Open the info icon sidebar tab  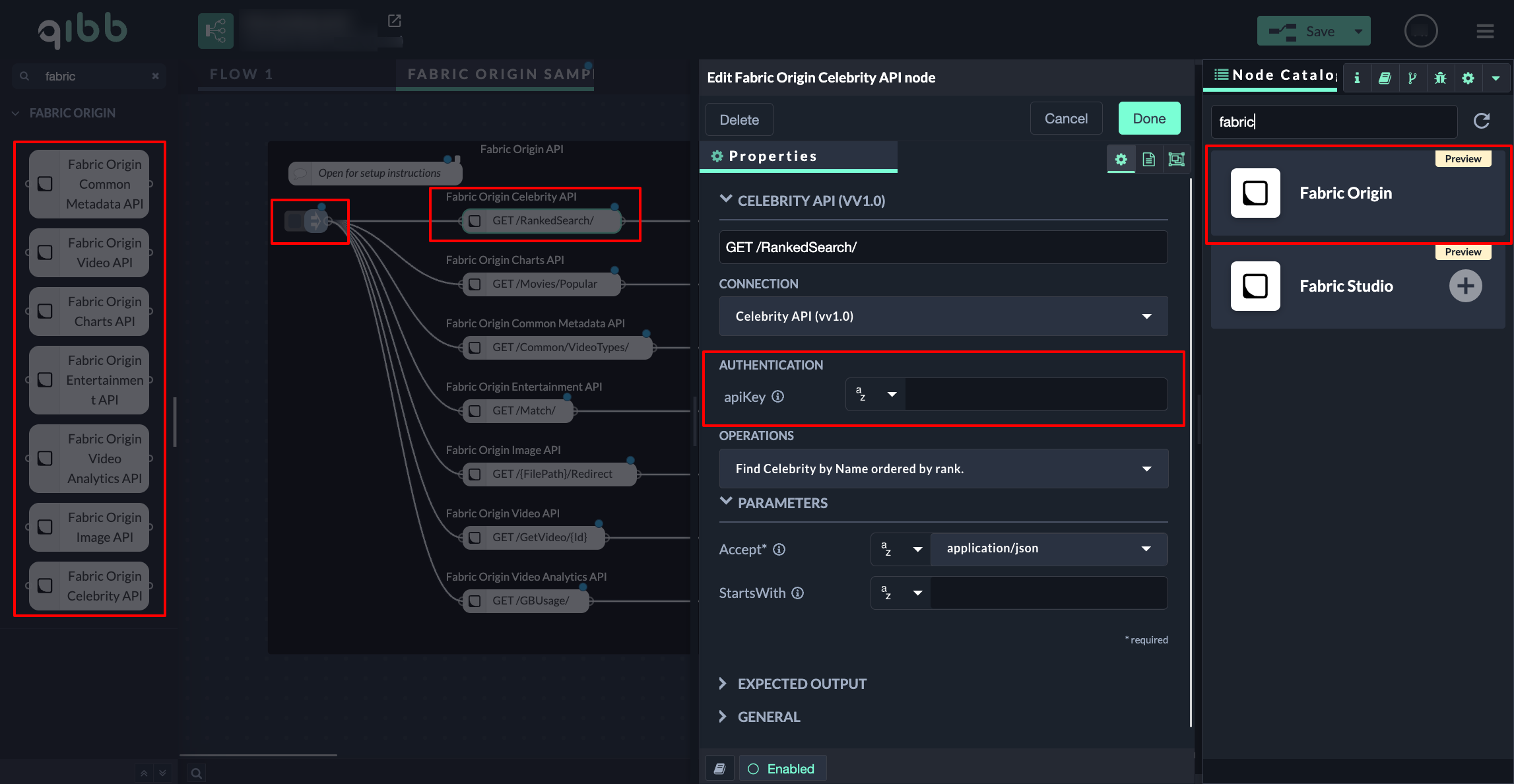coord(1357,78)
